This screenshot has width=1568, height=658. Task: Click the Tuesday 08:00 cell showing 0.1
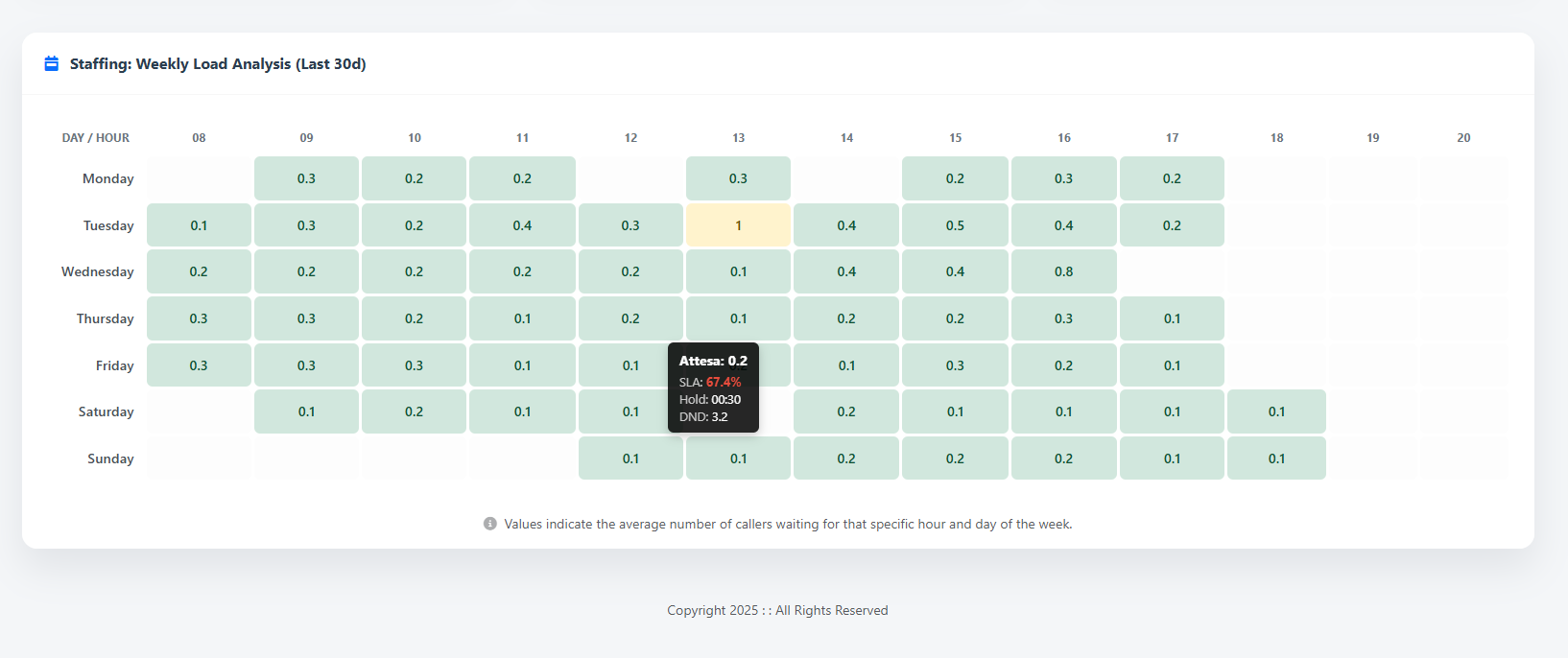199,225
